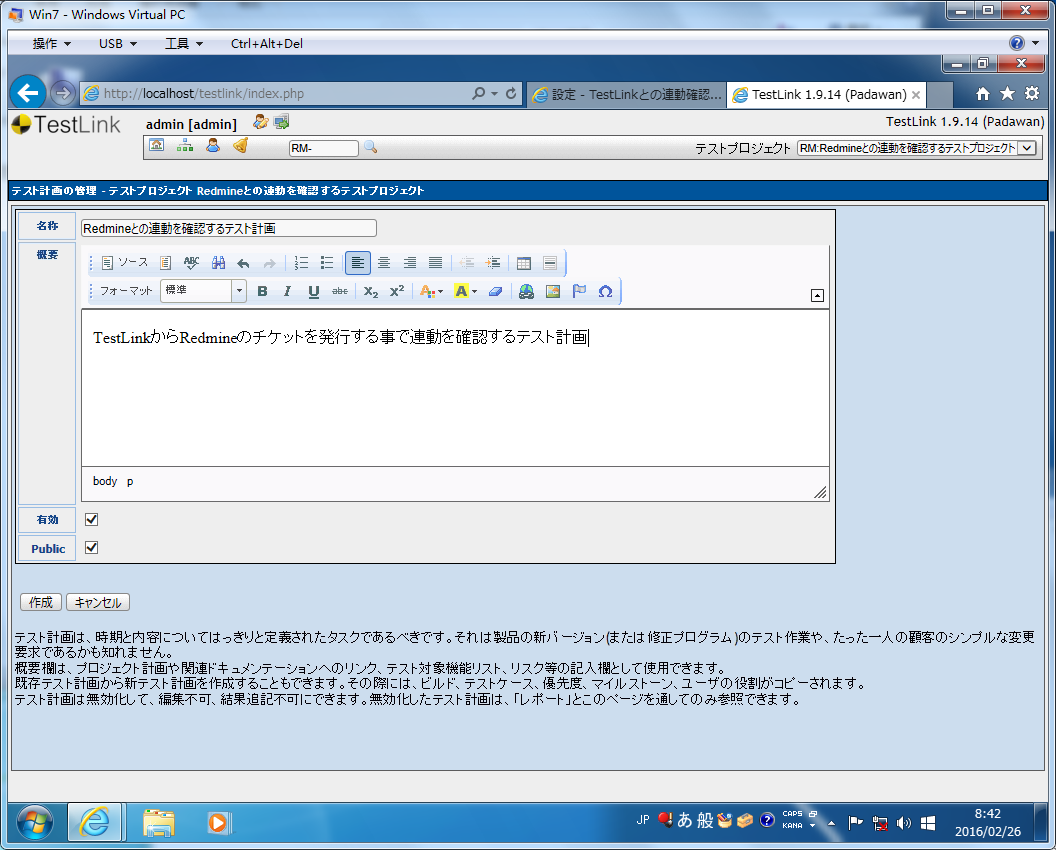Click the remove format eraser icon
The height and width of the screenshot is (850, 1056).
pos(496,291)
